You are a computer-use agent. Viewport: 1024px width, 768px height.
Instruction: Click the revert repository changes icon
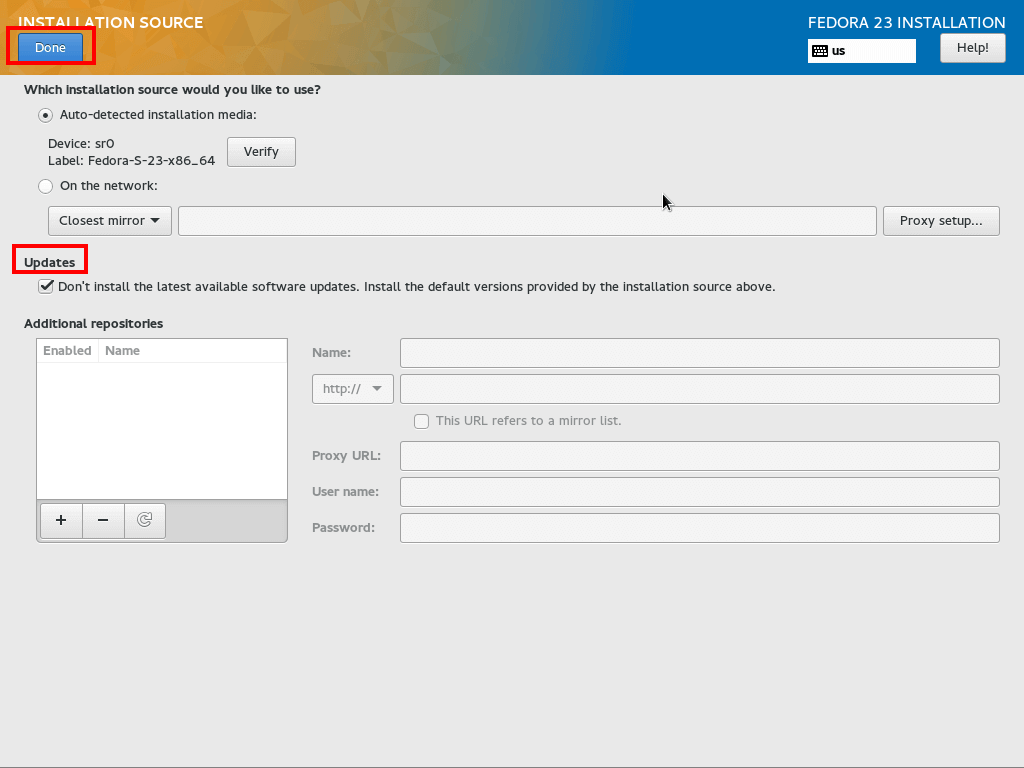(x=145, y=520)
